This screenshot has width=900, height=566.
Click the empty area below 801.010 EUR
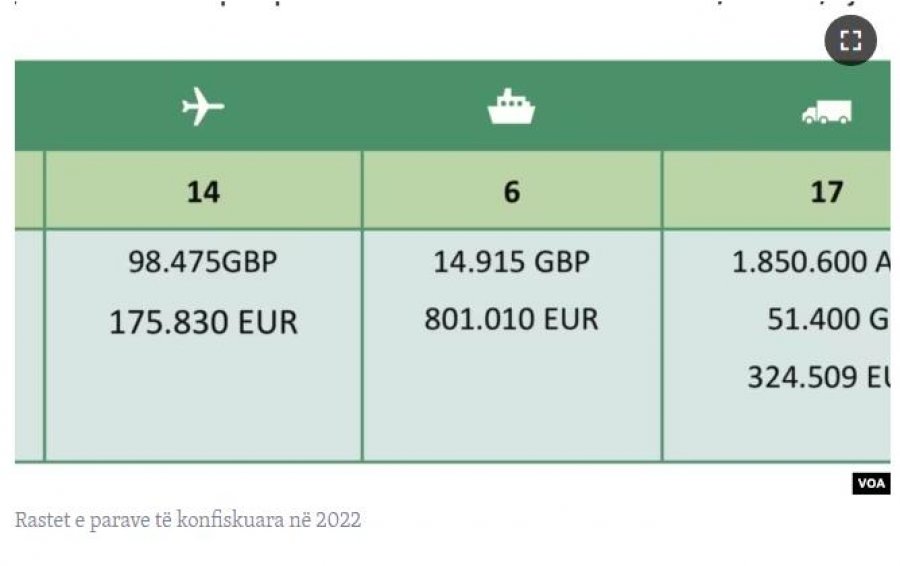pyautogui.click(x=511, y=400)
